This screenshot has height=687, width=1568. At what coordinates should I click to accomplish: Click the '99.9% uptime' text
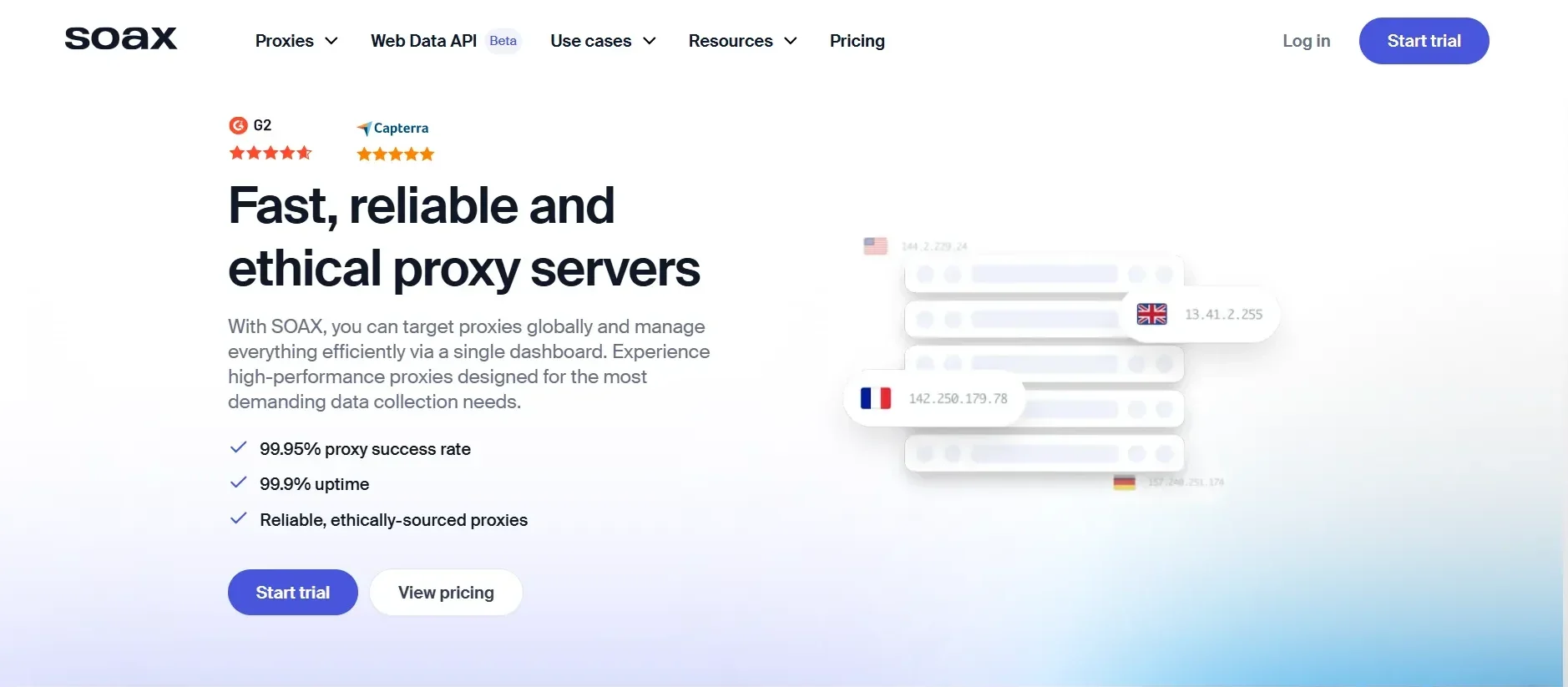[x=314, y=484]
